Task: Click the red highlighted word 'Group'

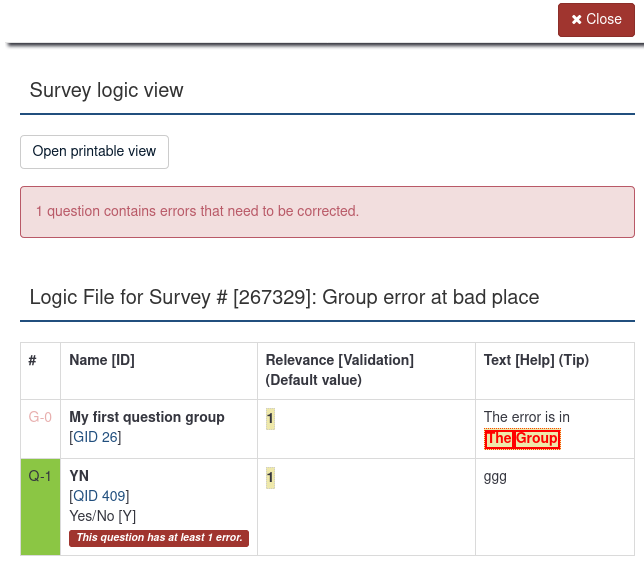Action: (537, 439)
